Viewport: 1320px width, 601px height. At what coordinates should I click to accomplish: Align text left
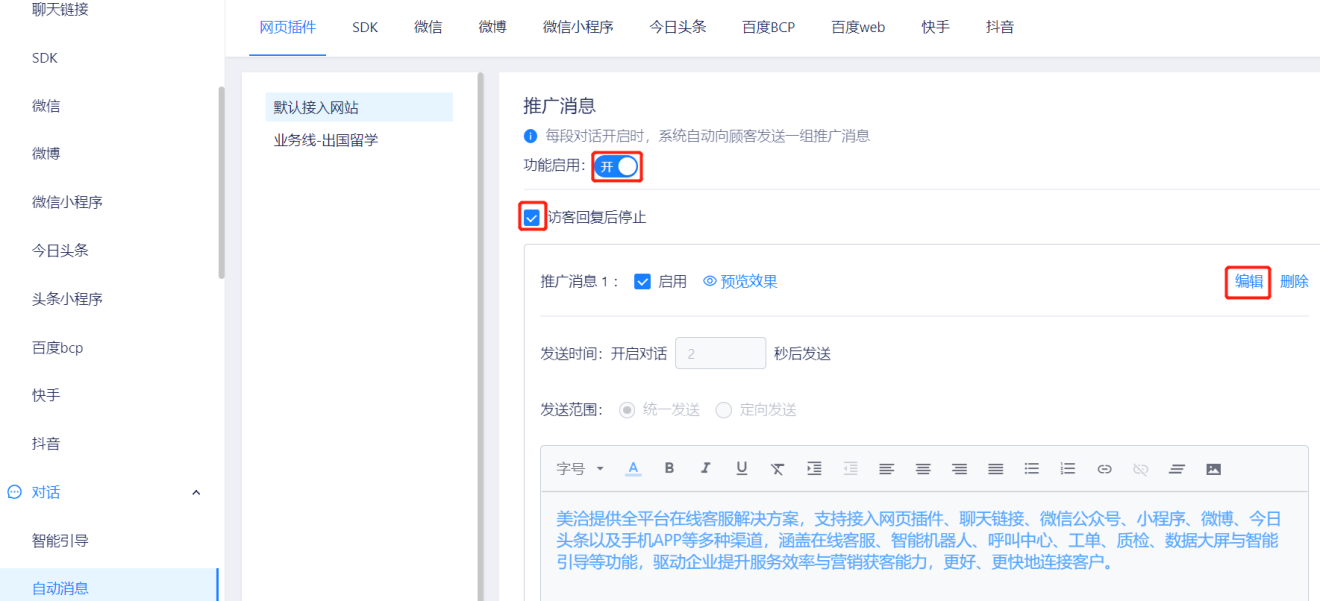886,468
